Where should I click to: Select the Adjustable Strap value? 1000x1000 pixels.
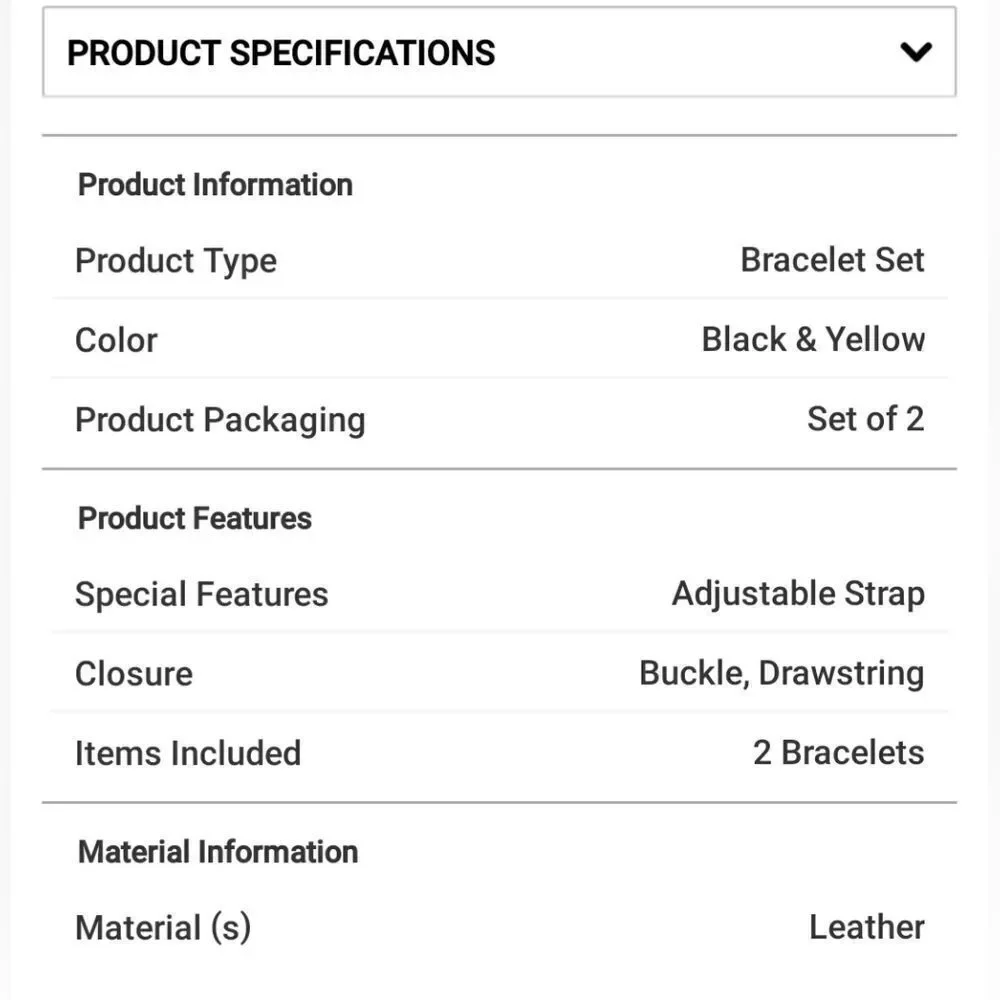pos(798,594)
